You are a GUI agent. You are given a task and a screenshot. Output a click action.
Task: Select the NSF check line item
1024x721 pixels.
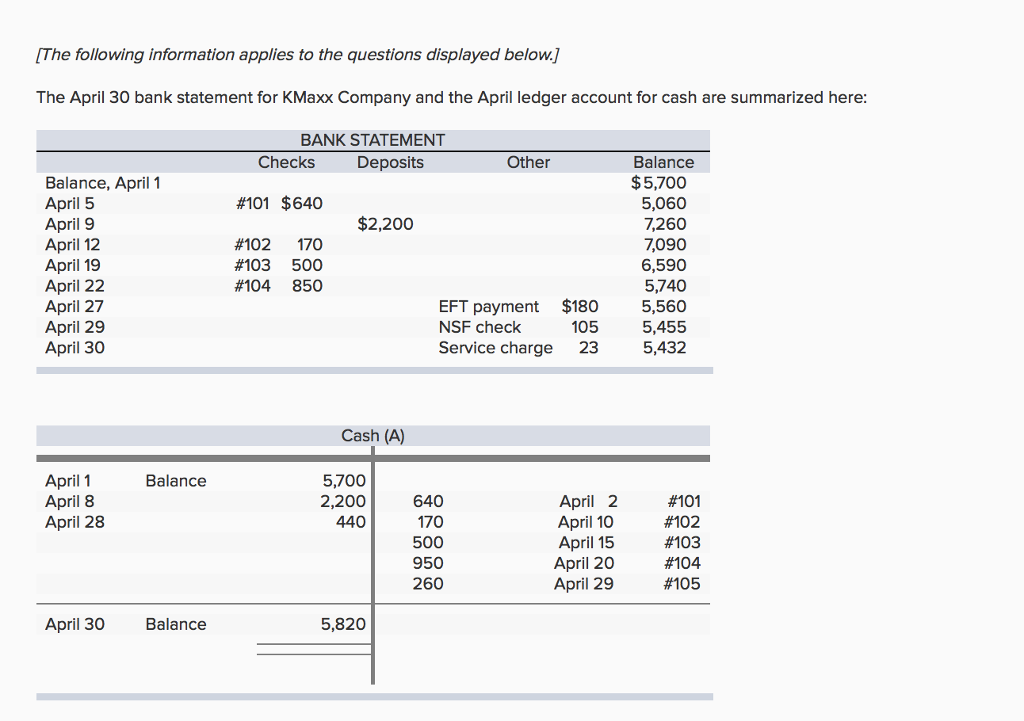point(480,327)
